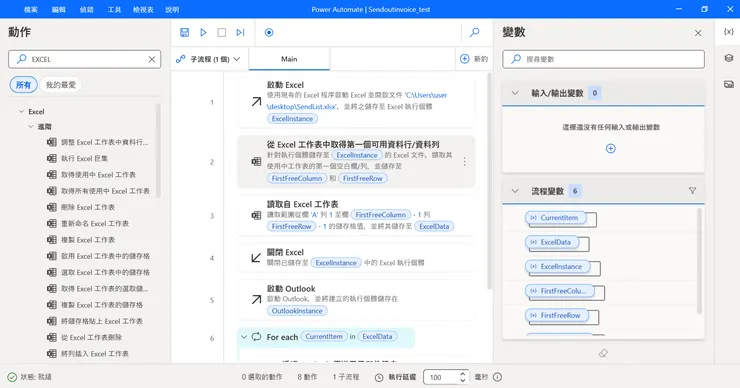This screenshot has height=388, width=740.
Task: Open search in flow magnifier icon
Action: coord(475,33)
